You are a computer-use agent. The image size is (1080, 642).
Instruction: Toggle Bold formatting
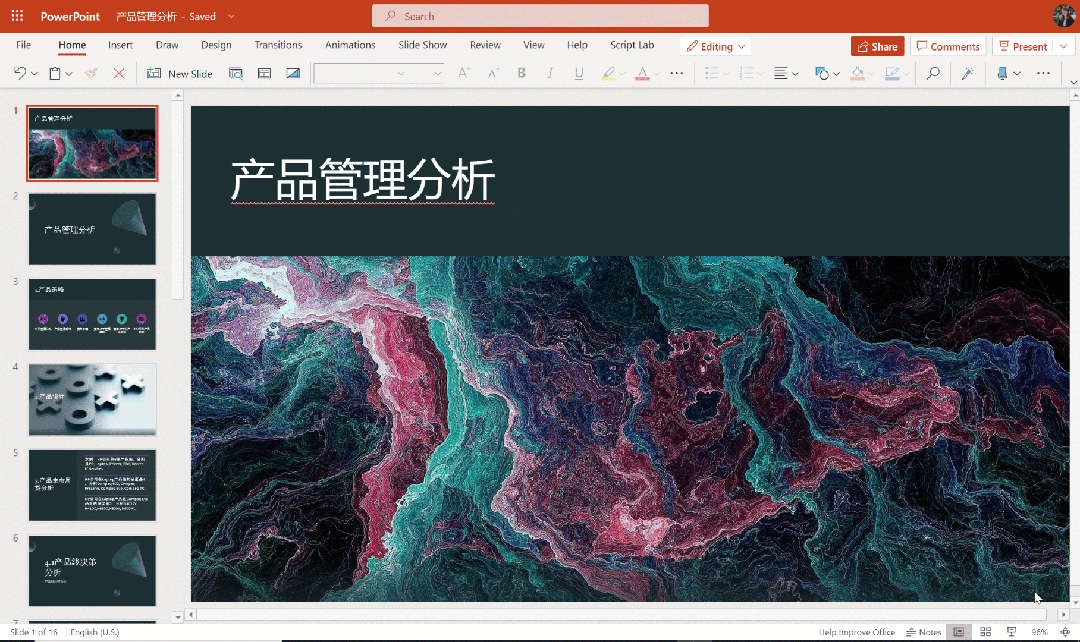click(521, 73)
